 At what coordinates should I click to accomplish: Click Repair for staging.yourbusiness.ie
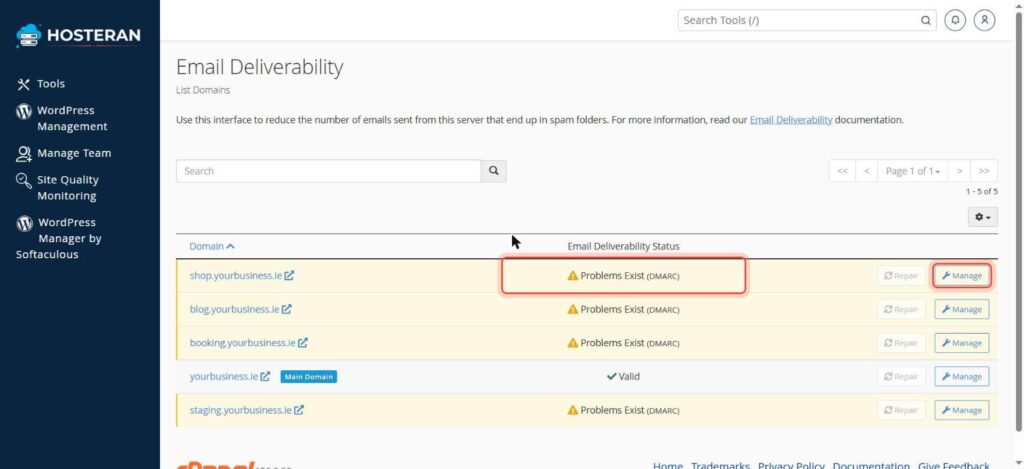pyautogui.click(x=901, y=410)
